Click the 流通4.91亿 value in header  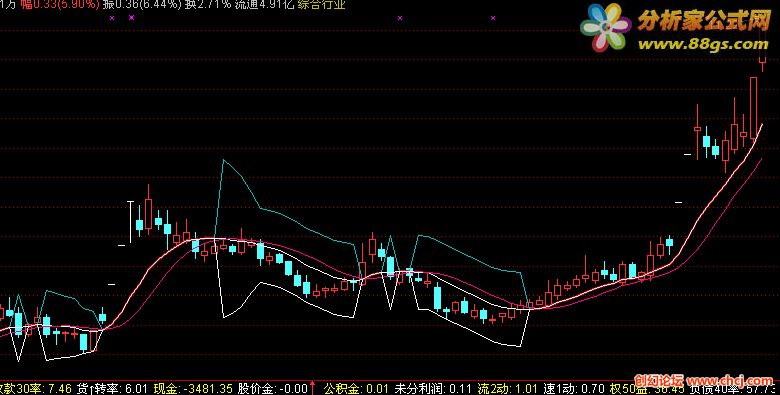[x=265, y=5]
